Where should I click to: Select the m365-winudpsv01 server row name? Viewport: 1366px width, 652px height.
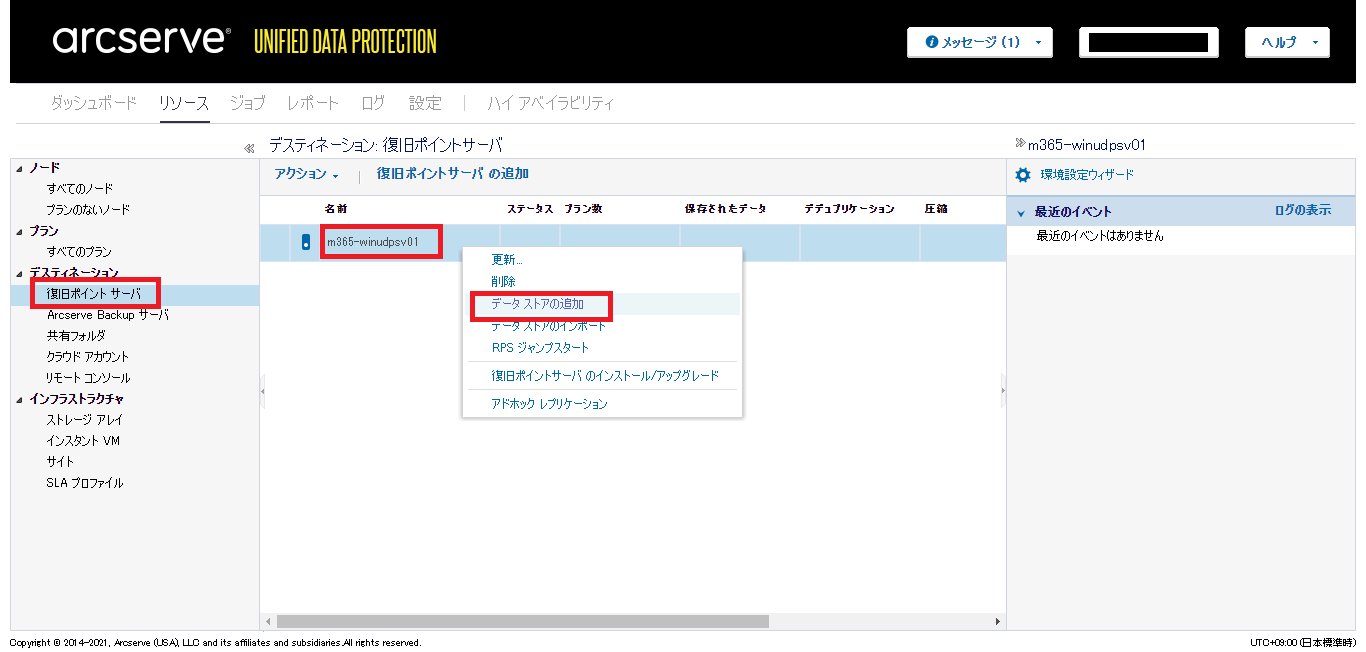(373, 242)
